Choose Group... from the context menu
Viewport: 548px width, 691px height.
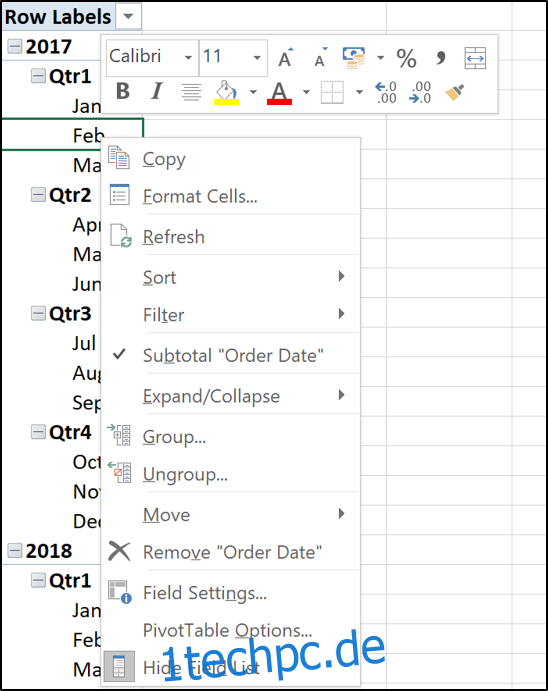(231, 437)
